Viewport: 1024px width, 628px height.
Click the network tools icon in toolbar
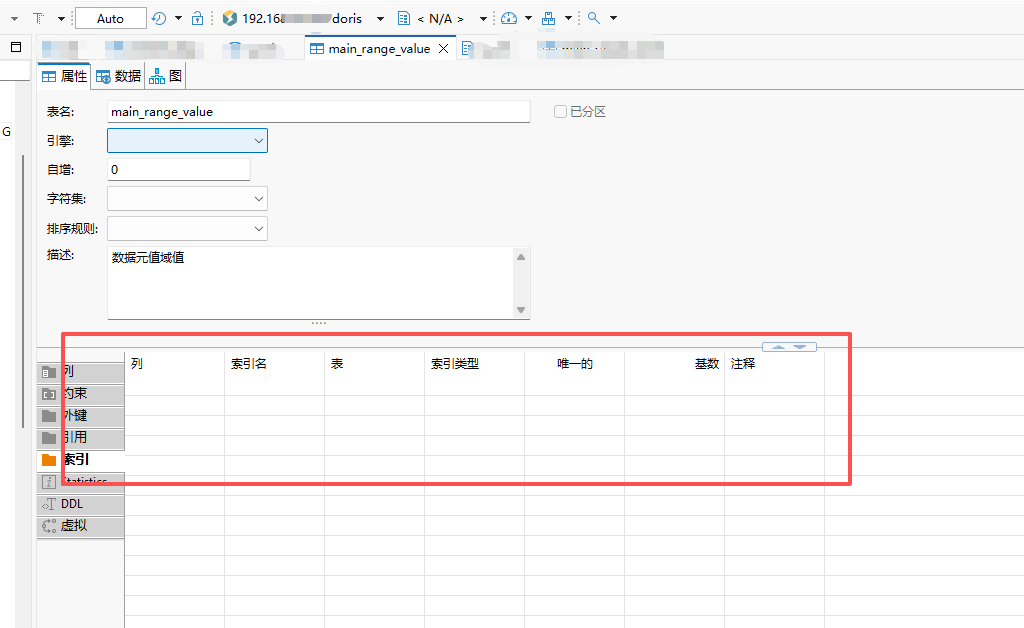pyautogui.click(x=548, y=18)
